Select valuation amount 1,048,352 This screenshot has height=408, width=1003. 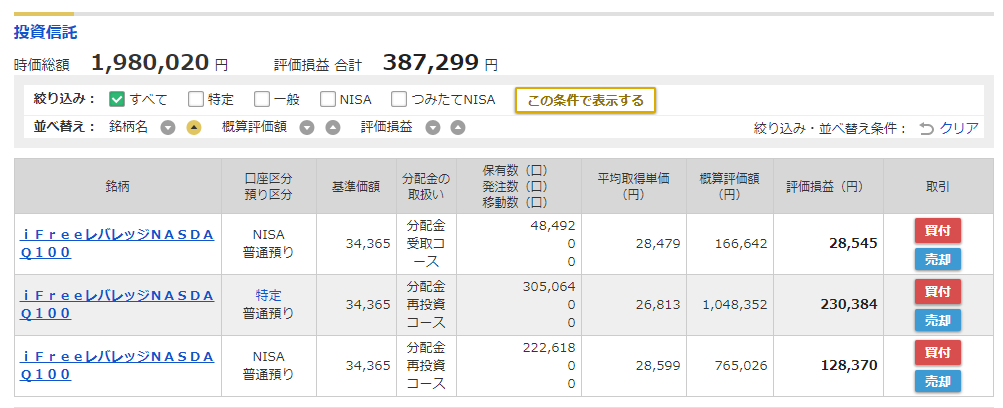[734, 304]
